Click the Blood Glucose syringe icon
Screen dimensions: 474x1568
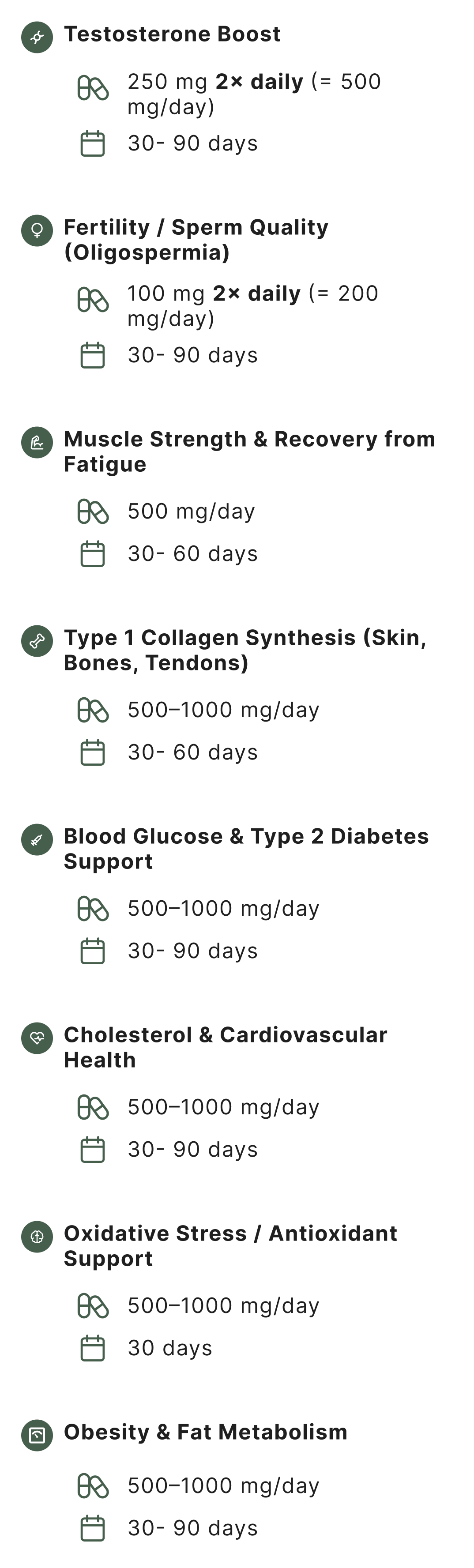pyautogui.click(x=37, y=839)
